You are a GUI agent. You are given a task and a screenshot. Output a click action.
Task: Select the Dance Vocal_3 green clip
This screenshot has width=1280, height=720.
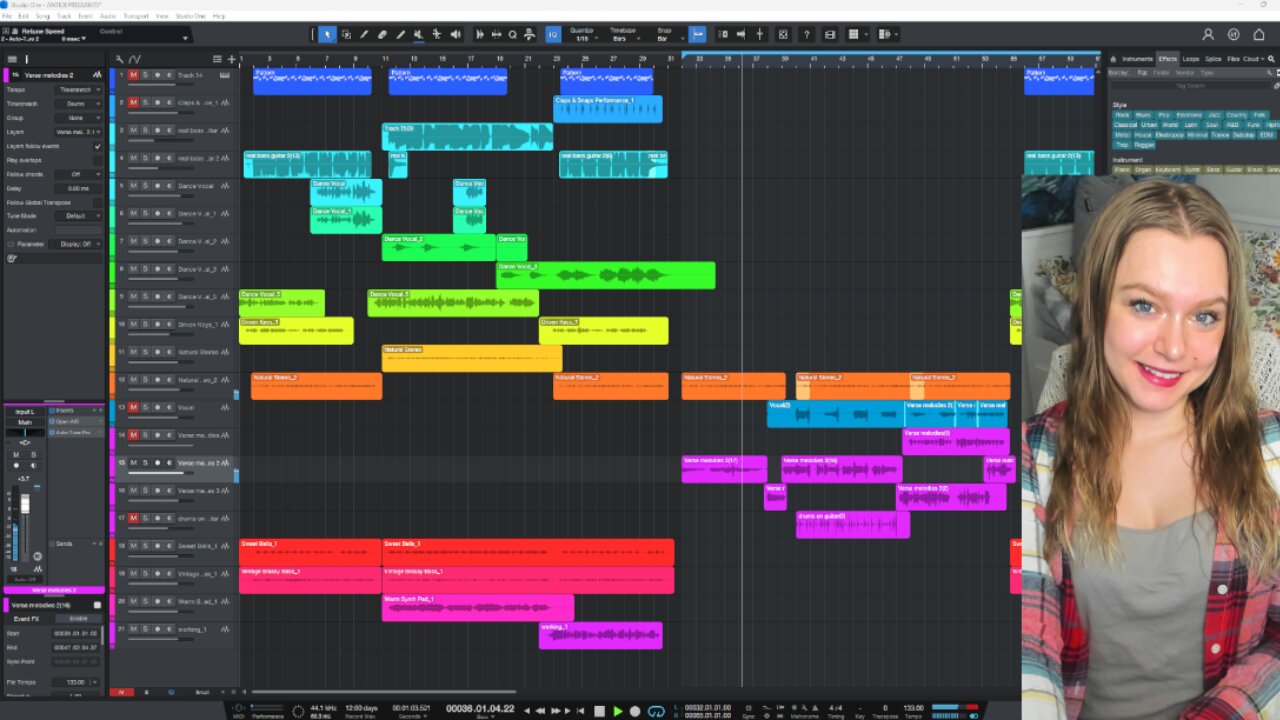605,275
